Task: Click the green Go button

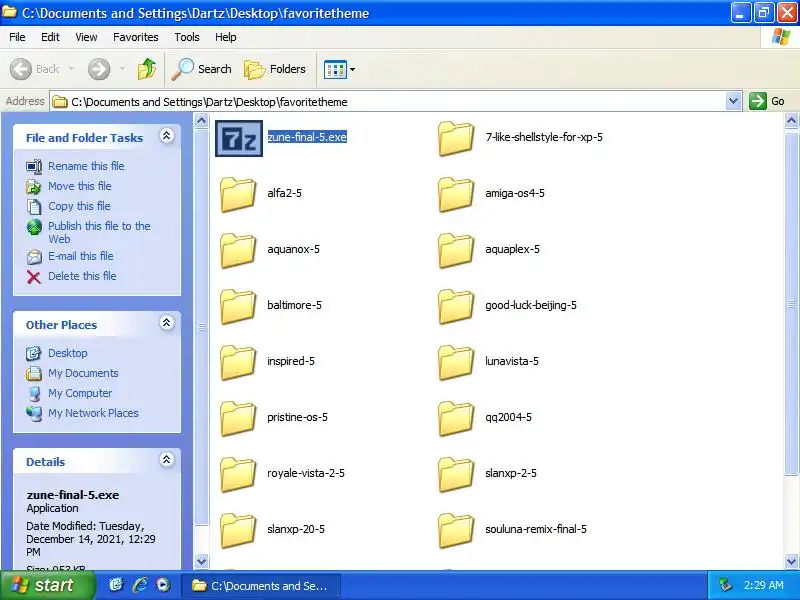Action: tap(767, 101)
